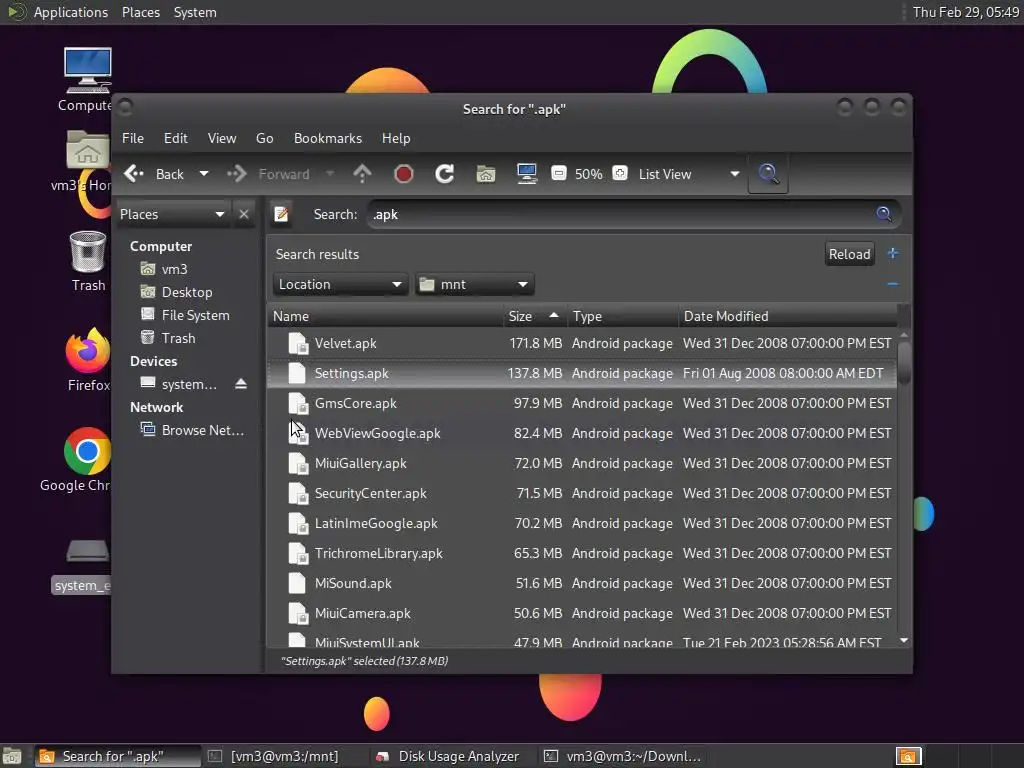
Task: Open the Bookmarks menu
Action: [x=328, y=138]
